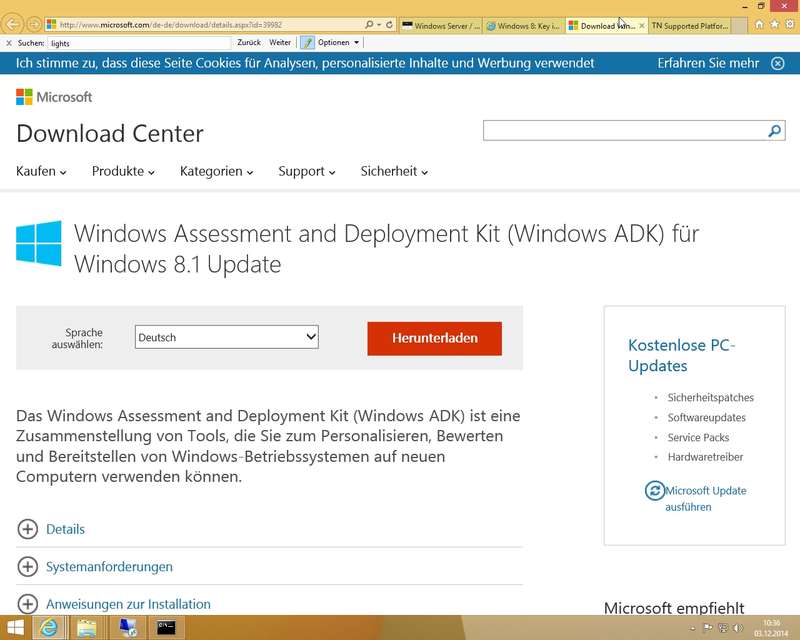Click the address bar search magnifier icon

click(x=369, y=24)
